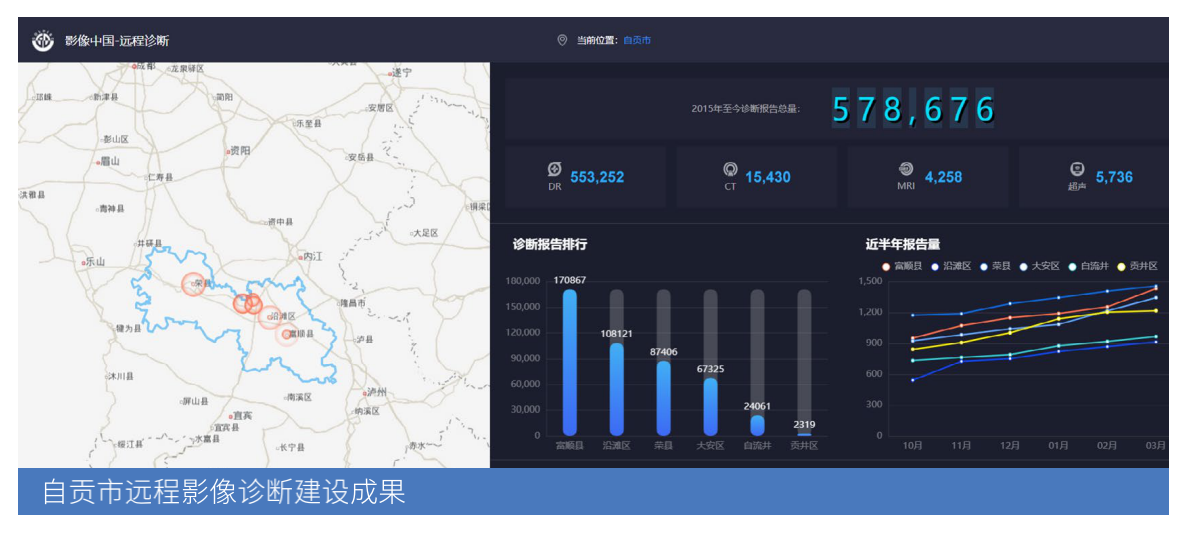Image resolution: width=1189 pixels, height=536 pixels.
Task: Click the 影像中国 logo icon
Action: tap(43, 41)
